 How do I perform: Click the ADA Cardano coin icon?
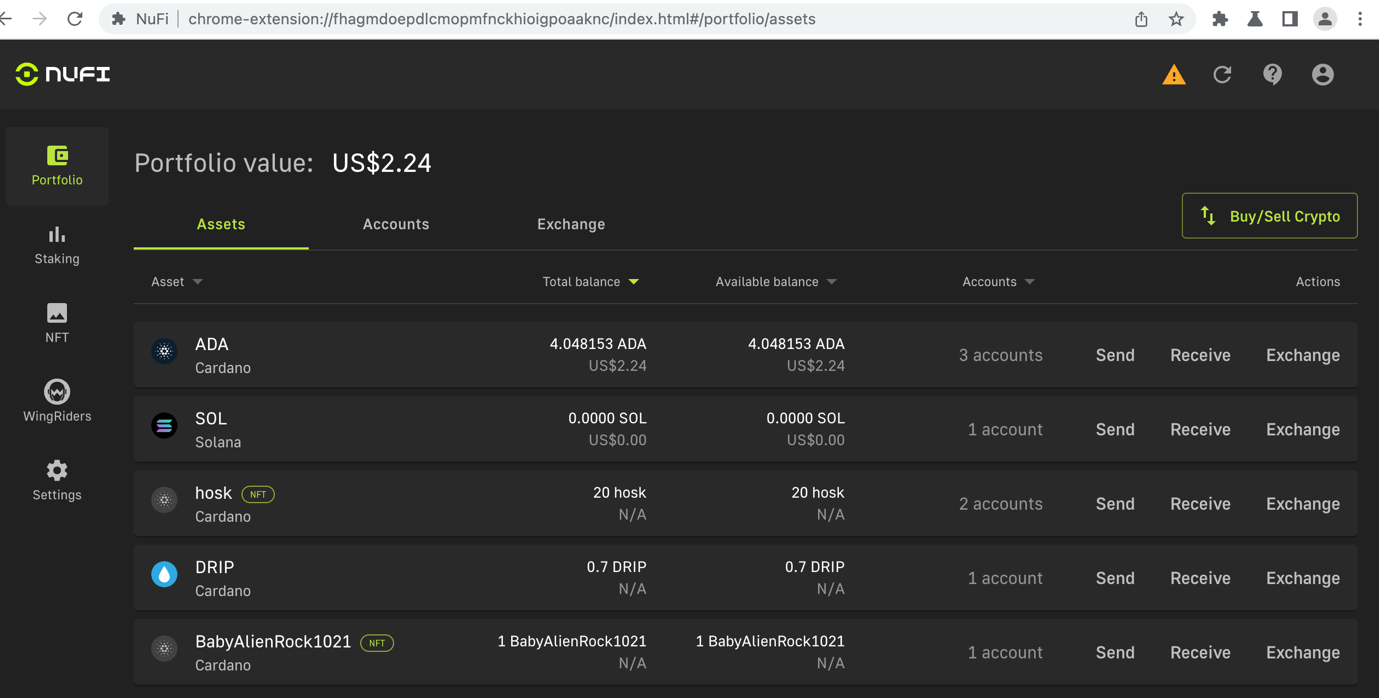click(x=164, y=351)
